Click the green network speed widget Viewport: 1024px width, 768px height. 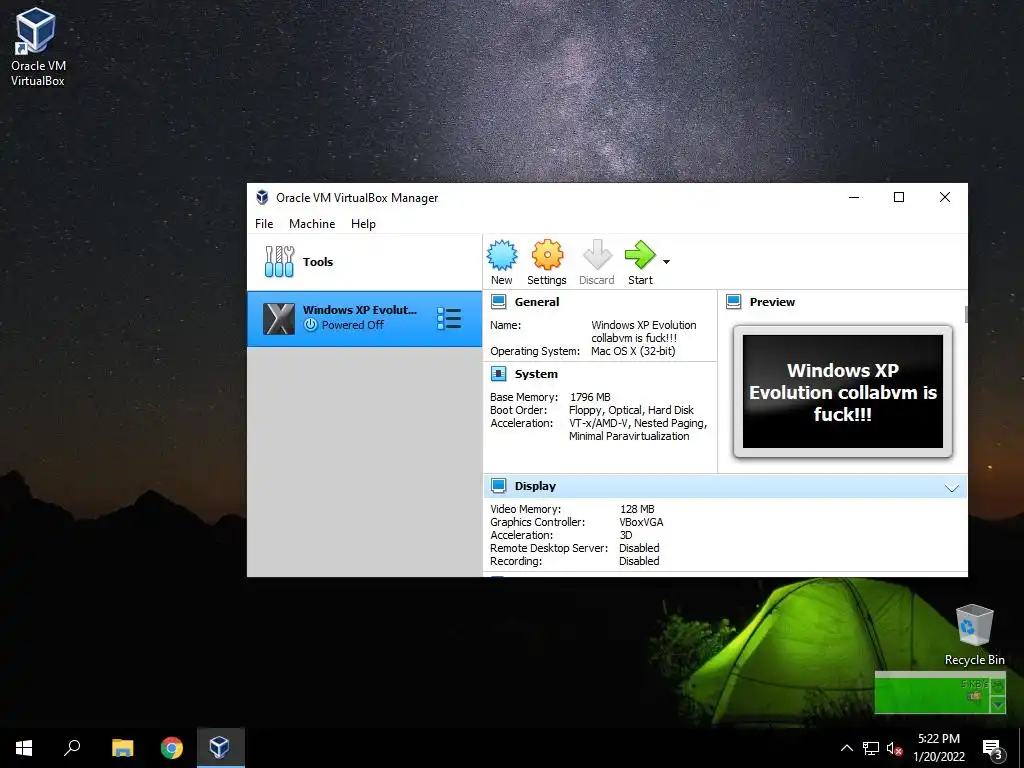tap(940, 694)
